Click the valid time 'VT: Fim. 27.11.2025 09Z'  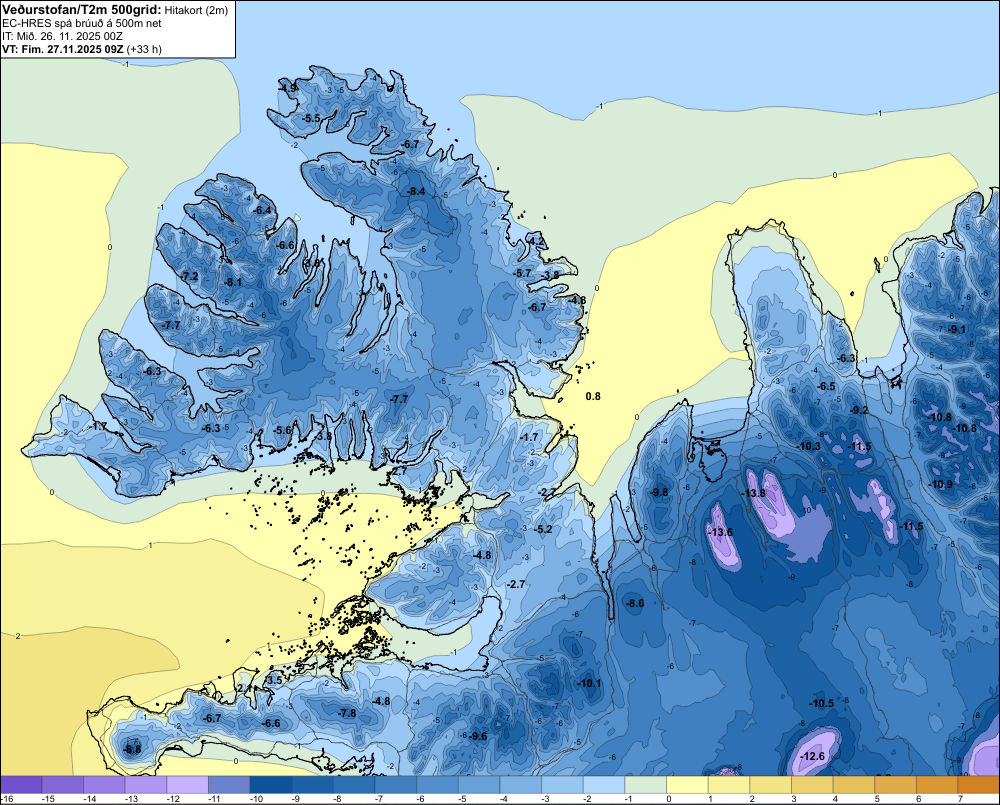tap(63, 49)
